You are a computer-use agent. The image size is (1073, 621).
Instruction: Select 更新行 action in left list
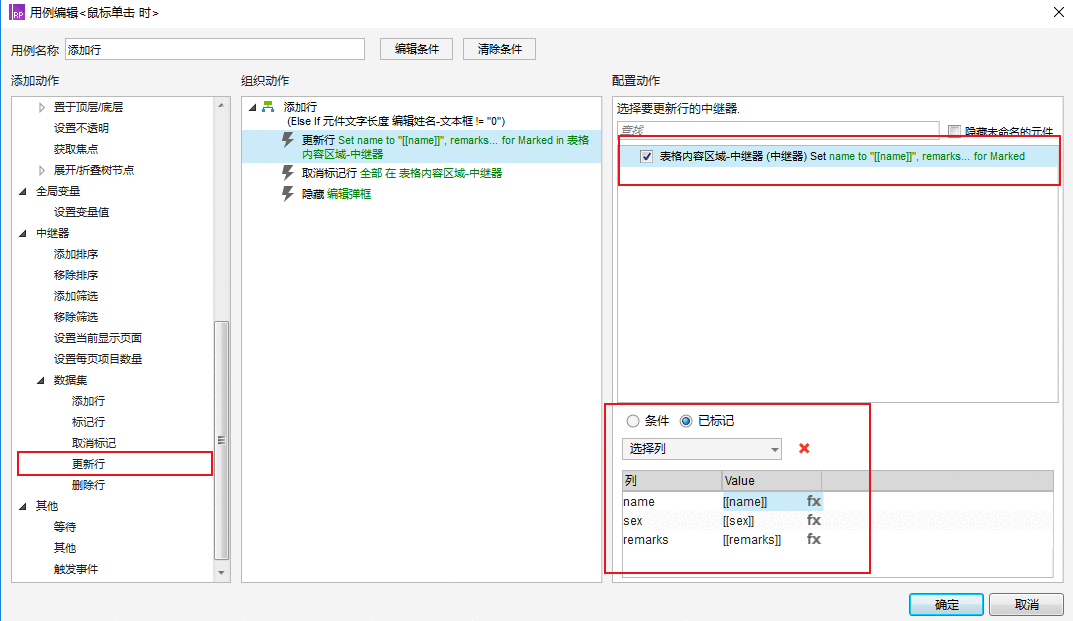[88, 464]
